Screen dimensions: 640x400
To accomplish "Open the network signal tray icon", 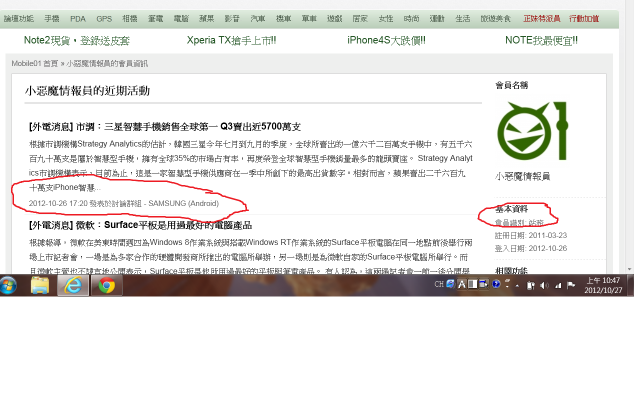I will coord(558,285).
